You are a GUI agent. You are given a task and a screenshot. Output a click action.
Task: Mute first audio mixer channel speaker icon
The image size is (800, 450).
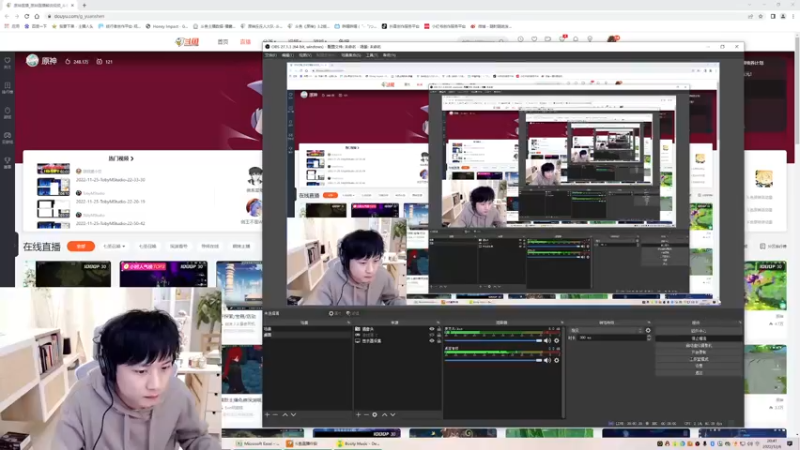[547, 341]
